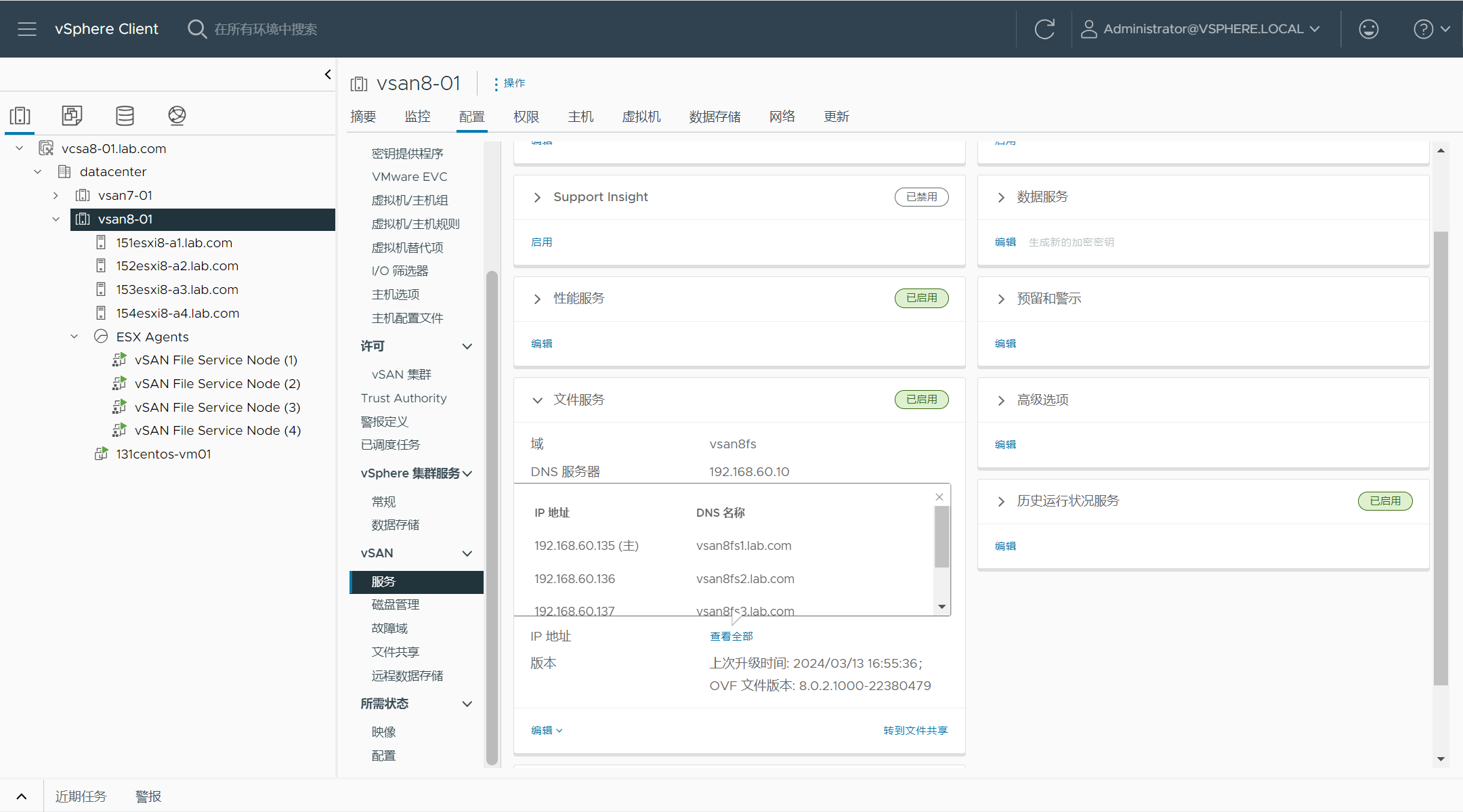This screenshot has width=1463, height=812.
Task: Close the IP address popup
Action: (939, 497)
